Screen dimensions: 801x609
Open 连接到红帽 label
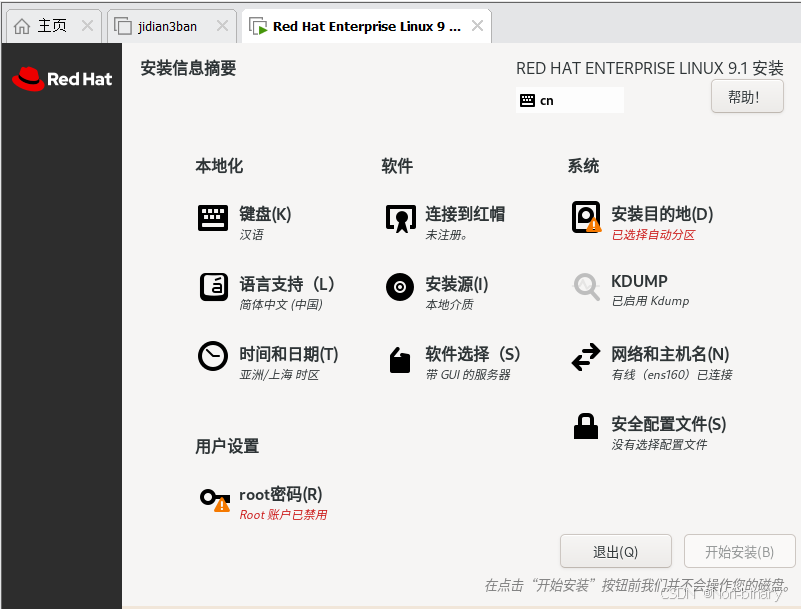point(465,214)
